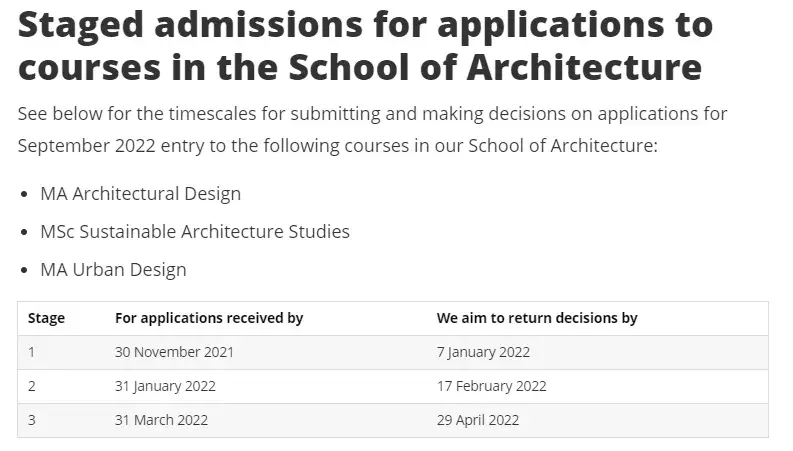The image size is (793, 451).
Task: Click the bullet before MA Architectural Design
Action: [24, 194]
